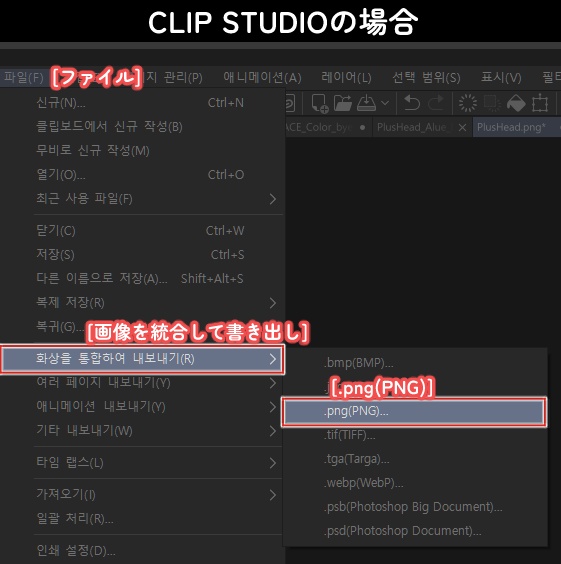Expand the 가져오기(I) submenu
The height and width of the screenshot is (564, 561).
pos(142,495)
